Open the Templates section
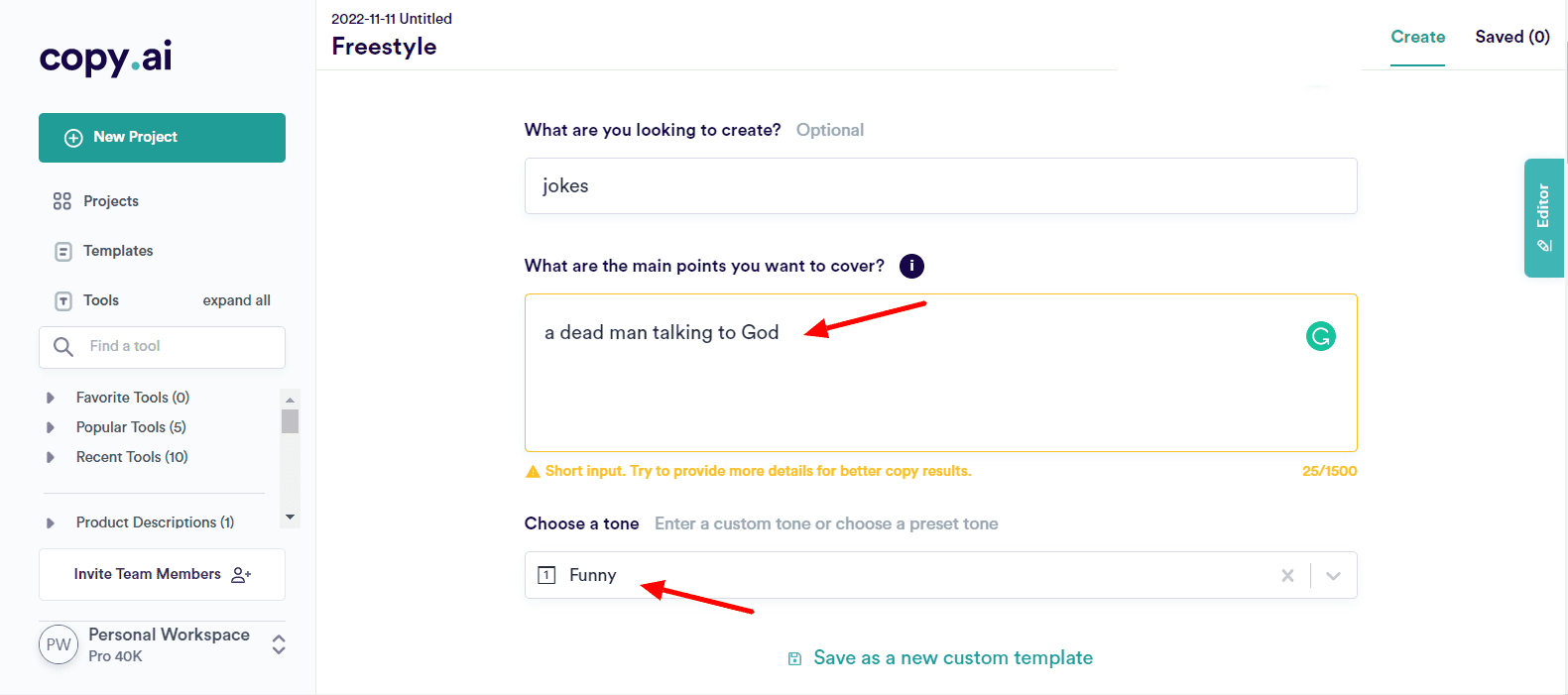This screenshot has width=1568, height=695. pos(117,251)
